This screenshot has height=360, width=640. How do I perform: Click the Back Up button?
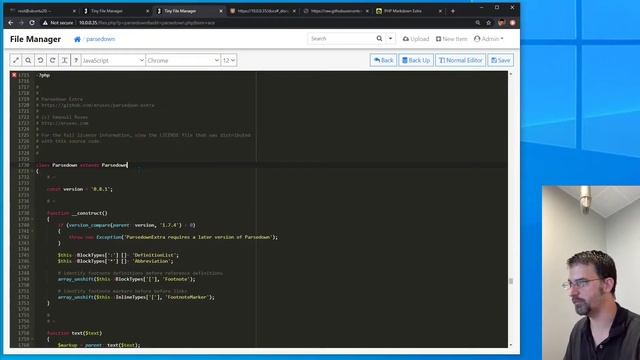416,60
